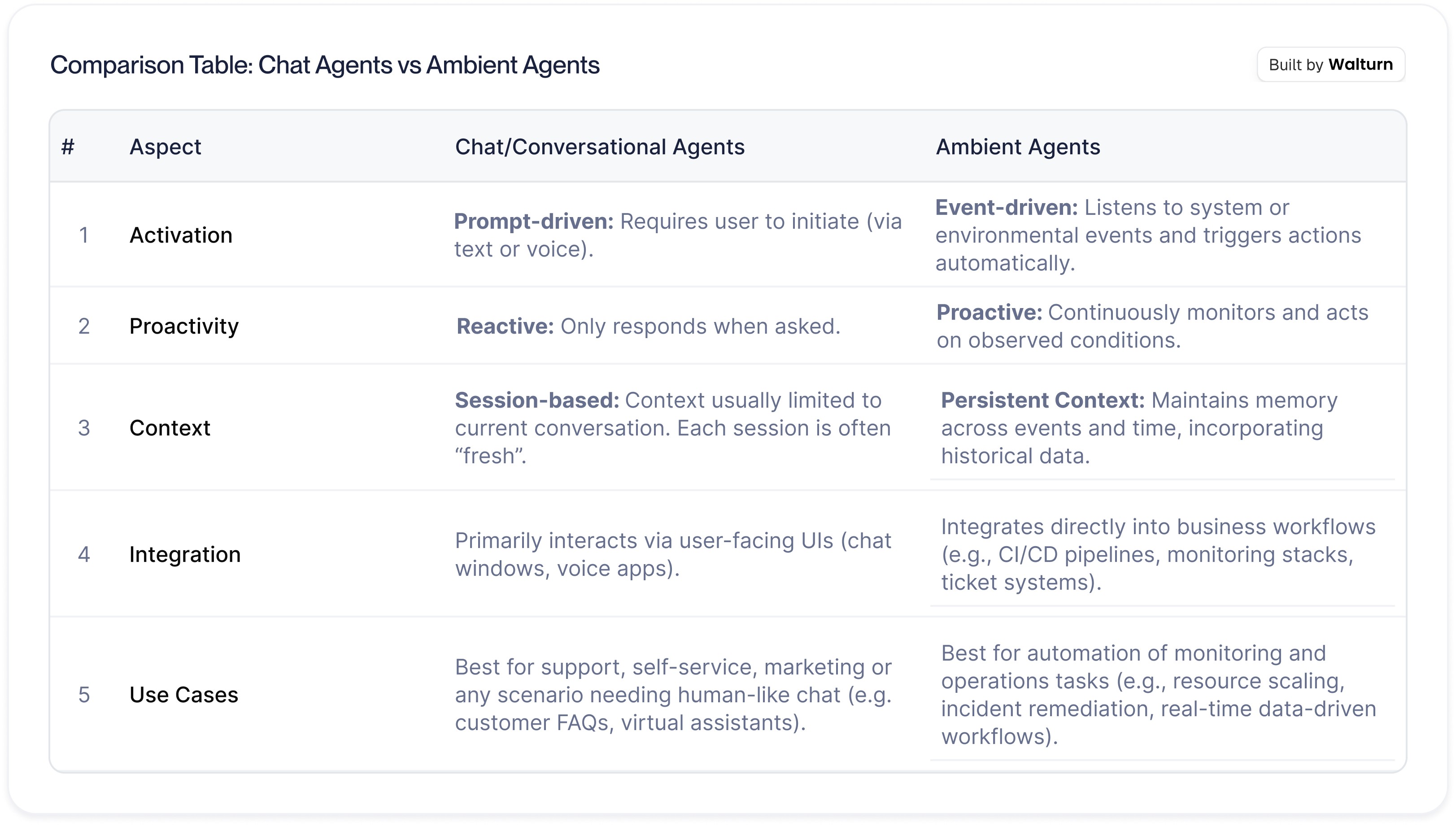Click the Chat/Conversational Agents column header
1456x826 pixels.
pyautogui.click(x=599, y=147)
